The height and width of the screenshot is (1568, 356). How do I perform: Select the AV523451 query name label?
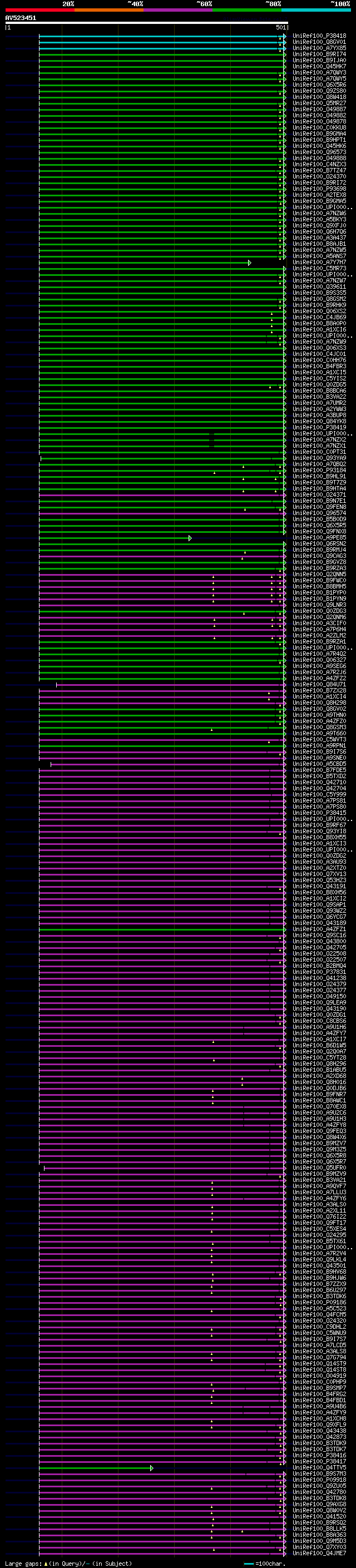(x=21, y=18)
